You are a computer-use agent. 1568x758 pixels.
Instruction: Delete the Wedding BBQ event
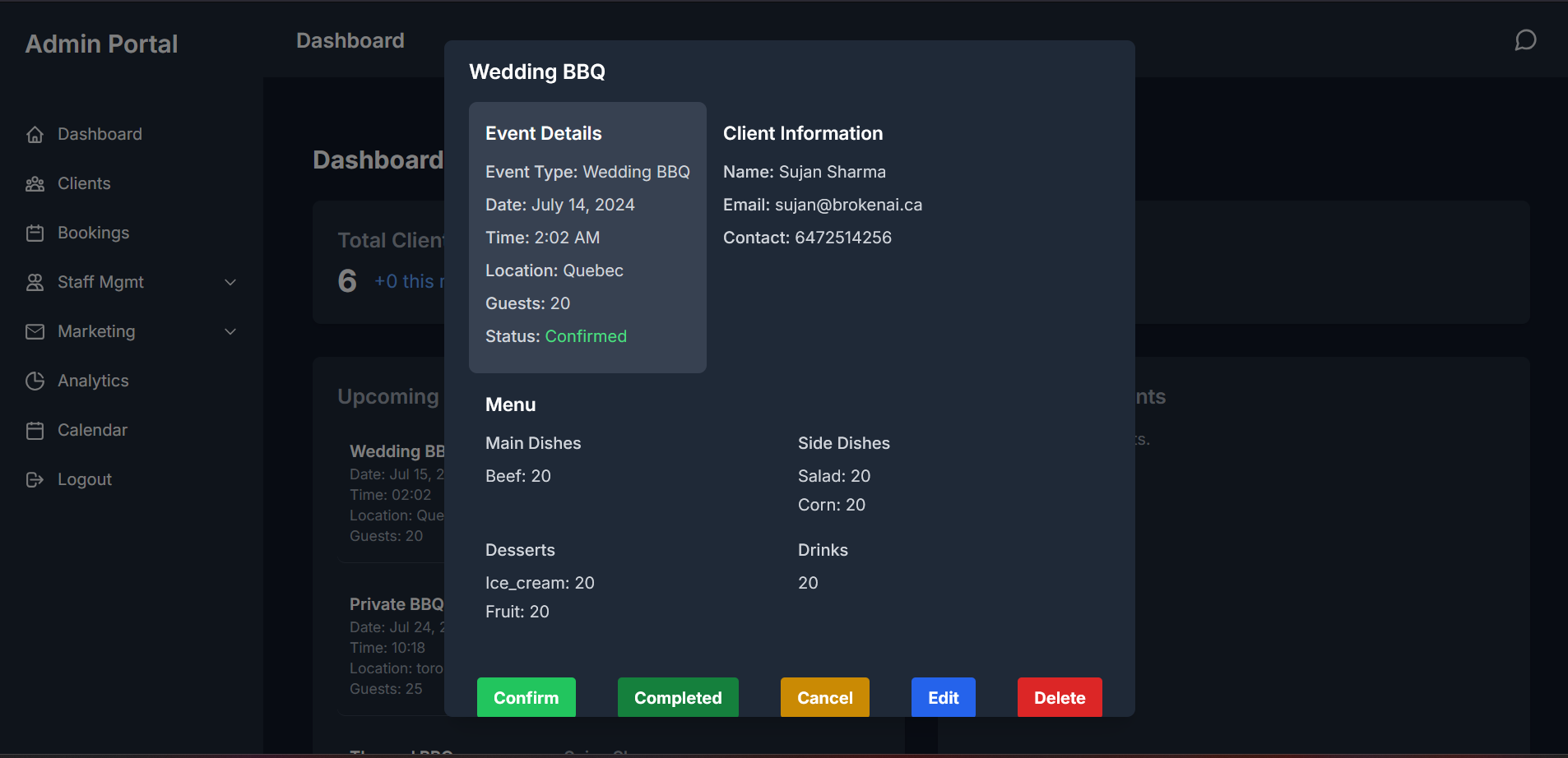tap(1059, 697)
